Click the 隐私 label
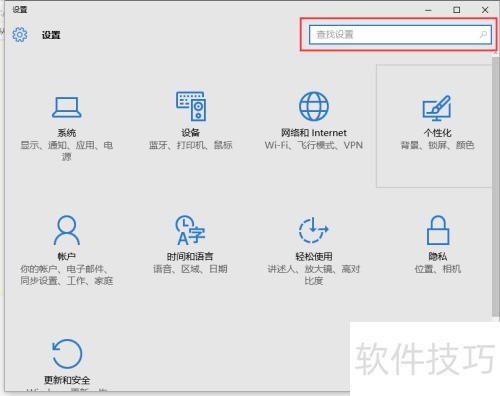Image resolution: width=500 pixels, height=396 pixels. 438,256
